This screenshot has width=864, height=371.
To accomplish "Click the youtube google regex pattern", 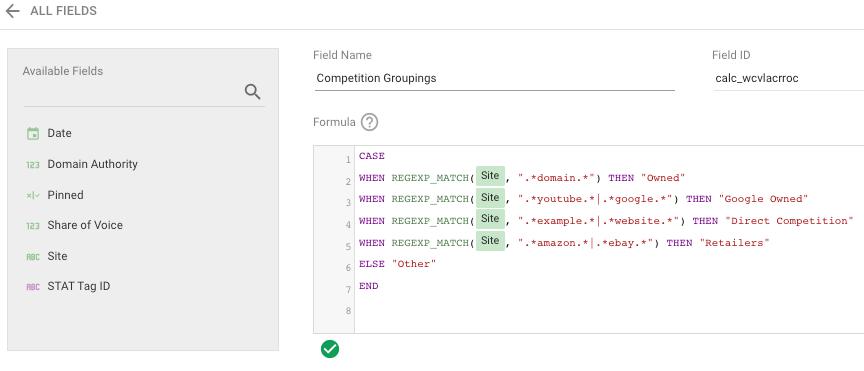I will click(x=595, y=199).
